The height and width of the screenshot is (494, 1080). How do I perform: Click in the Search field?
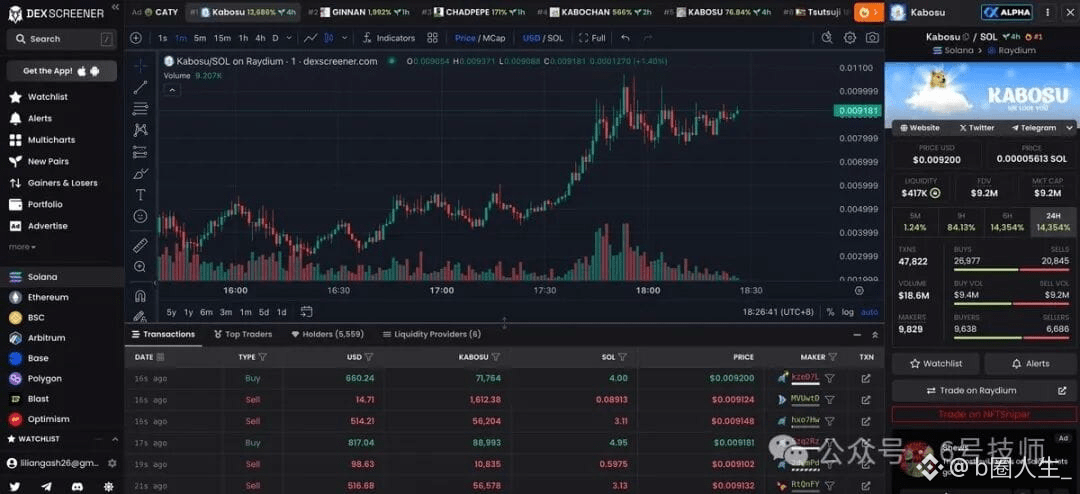[61, 39]
